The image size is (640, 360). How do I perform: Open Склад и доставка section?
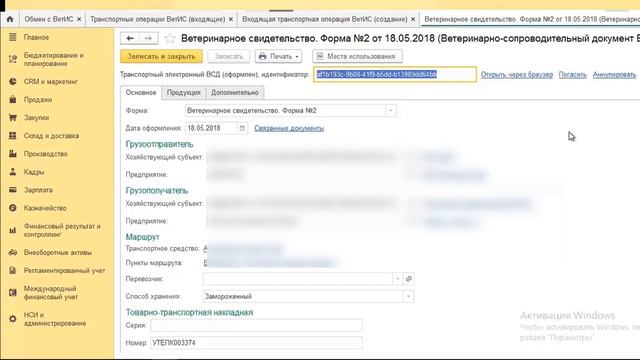click(x=51, y=136)
